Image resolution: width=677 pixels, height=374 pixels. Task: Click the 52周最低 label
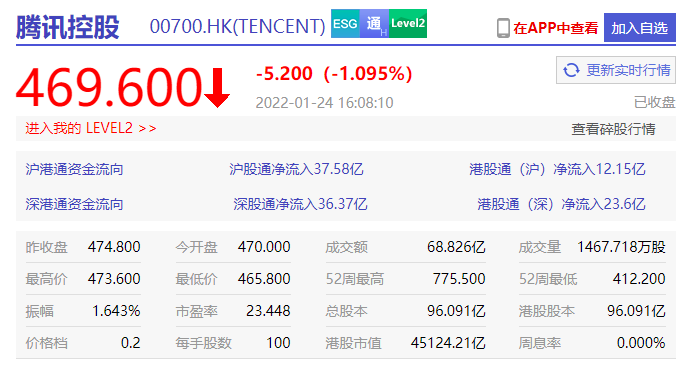[548, 279]
